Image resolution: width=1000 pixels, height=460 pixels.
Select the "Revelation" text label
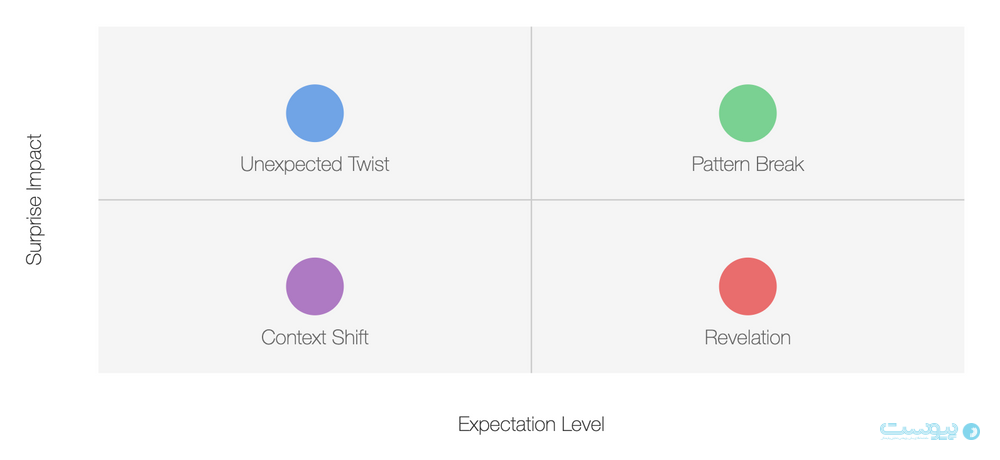coord(748,338)
